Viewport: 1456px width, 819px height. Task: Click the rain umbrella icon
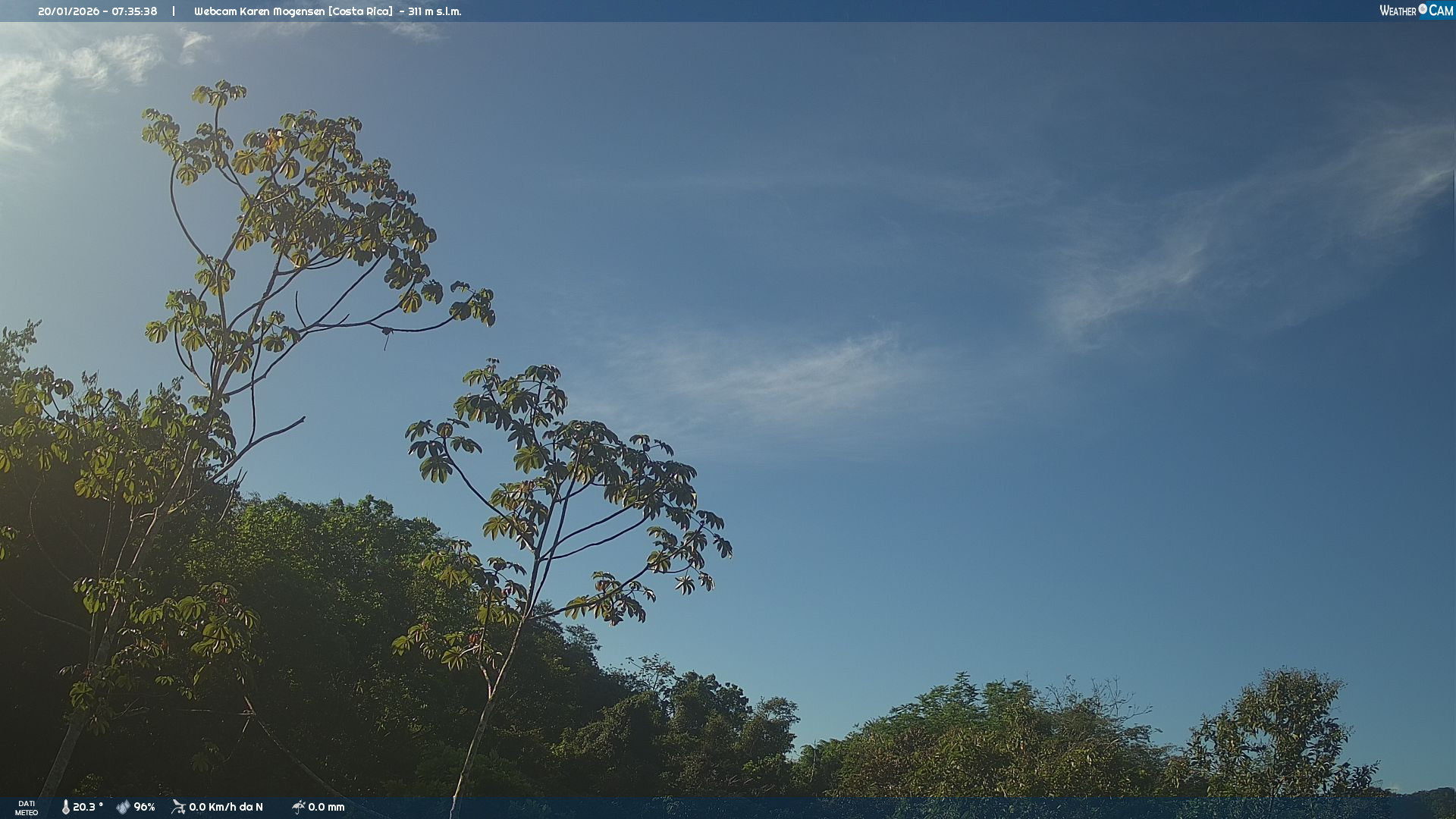tap(298, 807)
